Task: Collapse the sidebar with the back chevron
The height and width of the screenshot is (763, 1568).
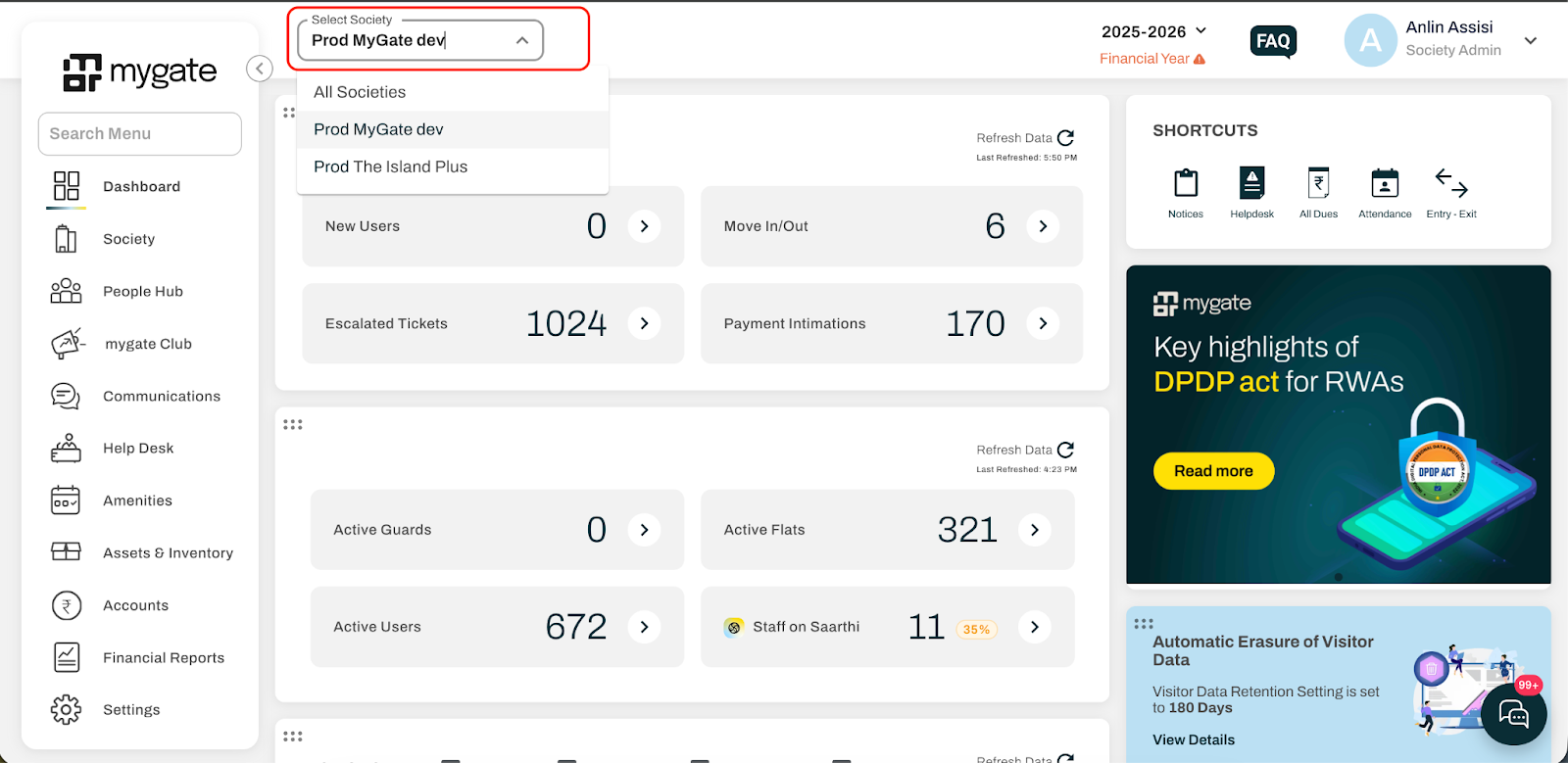Action: [x=260, y=69]
